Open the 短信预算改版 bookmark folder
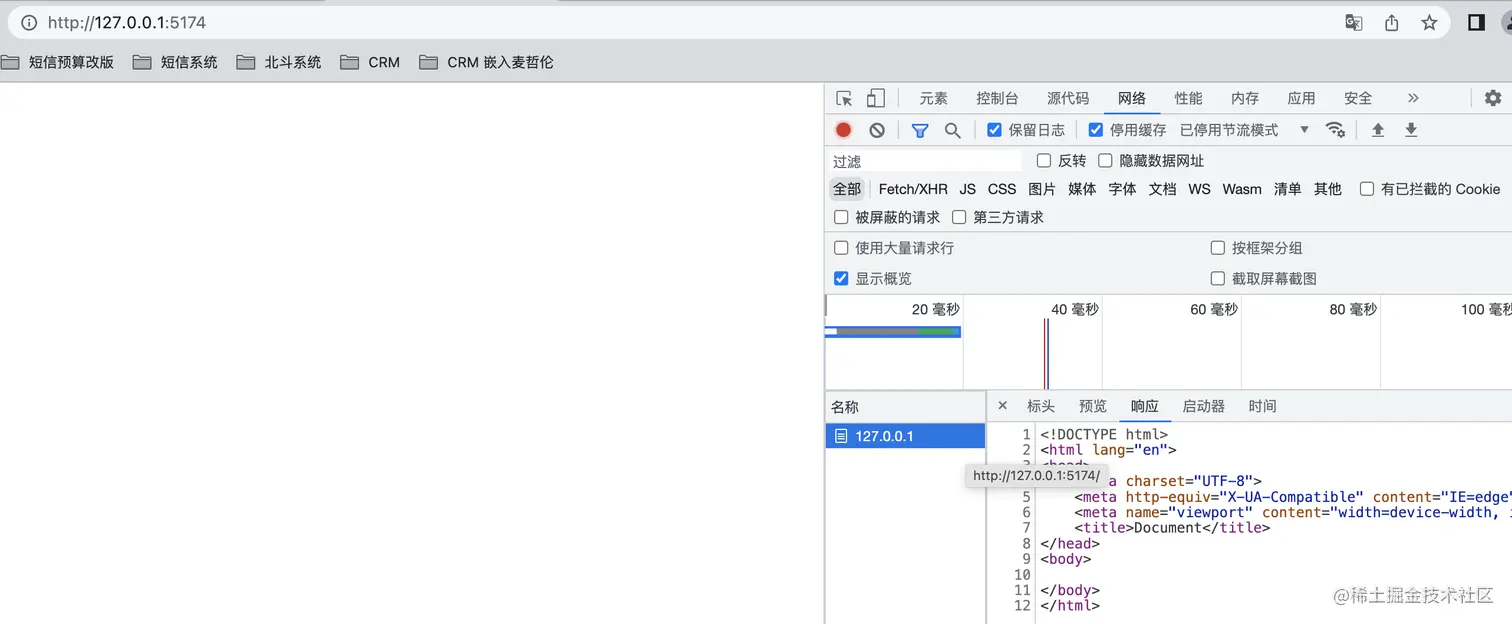 (58, 62)
